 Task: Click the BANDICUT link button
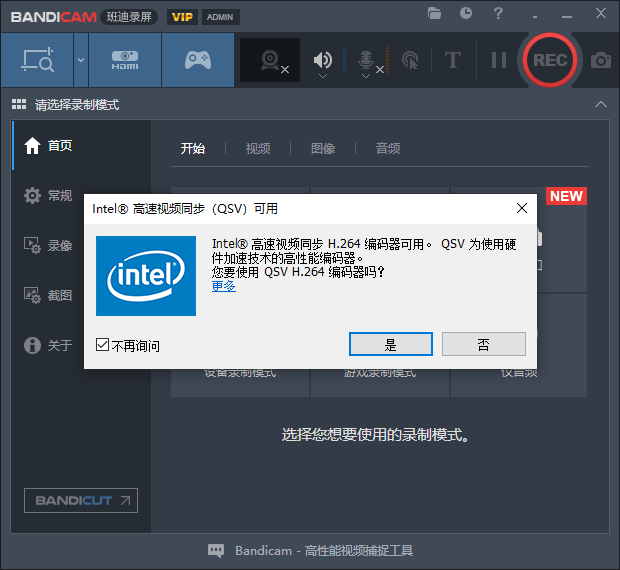tap(81, 500)
